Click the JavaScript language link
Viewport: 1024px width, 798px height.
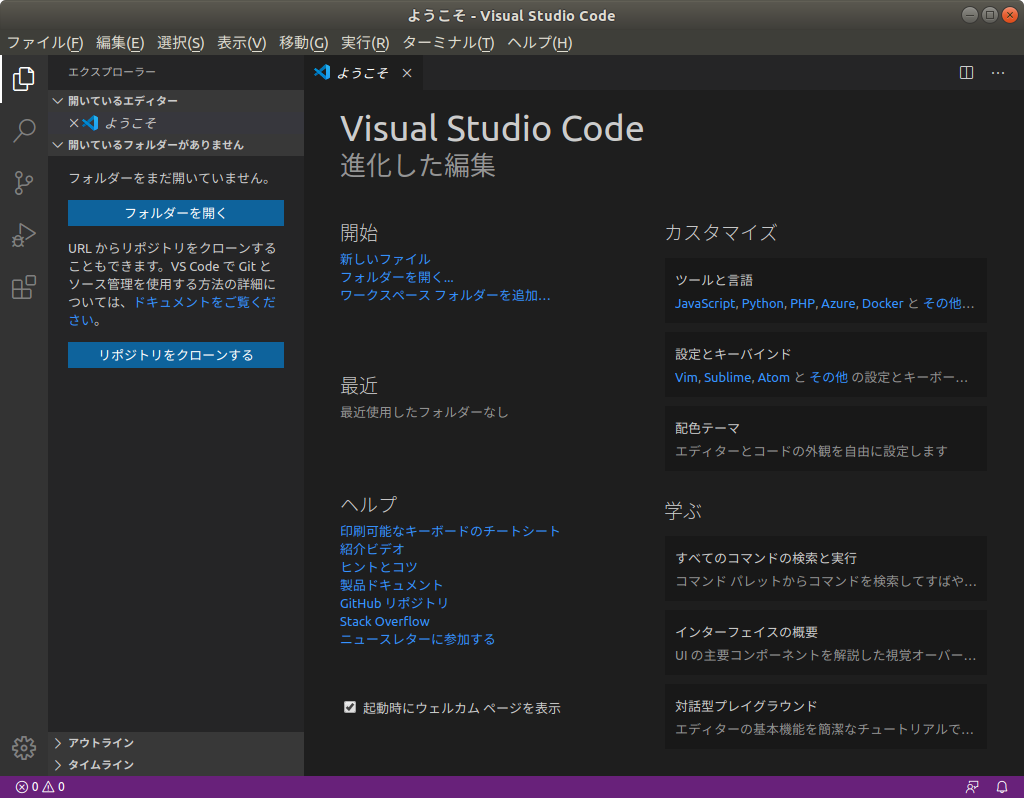tap(705, 304)
